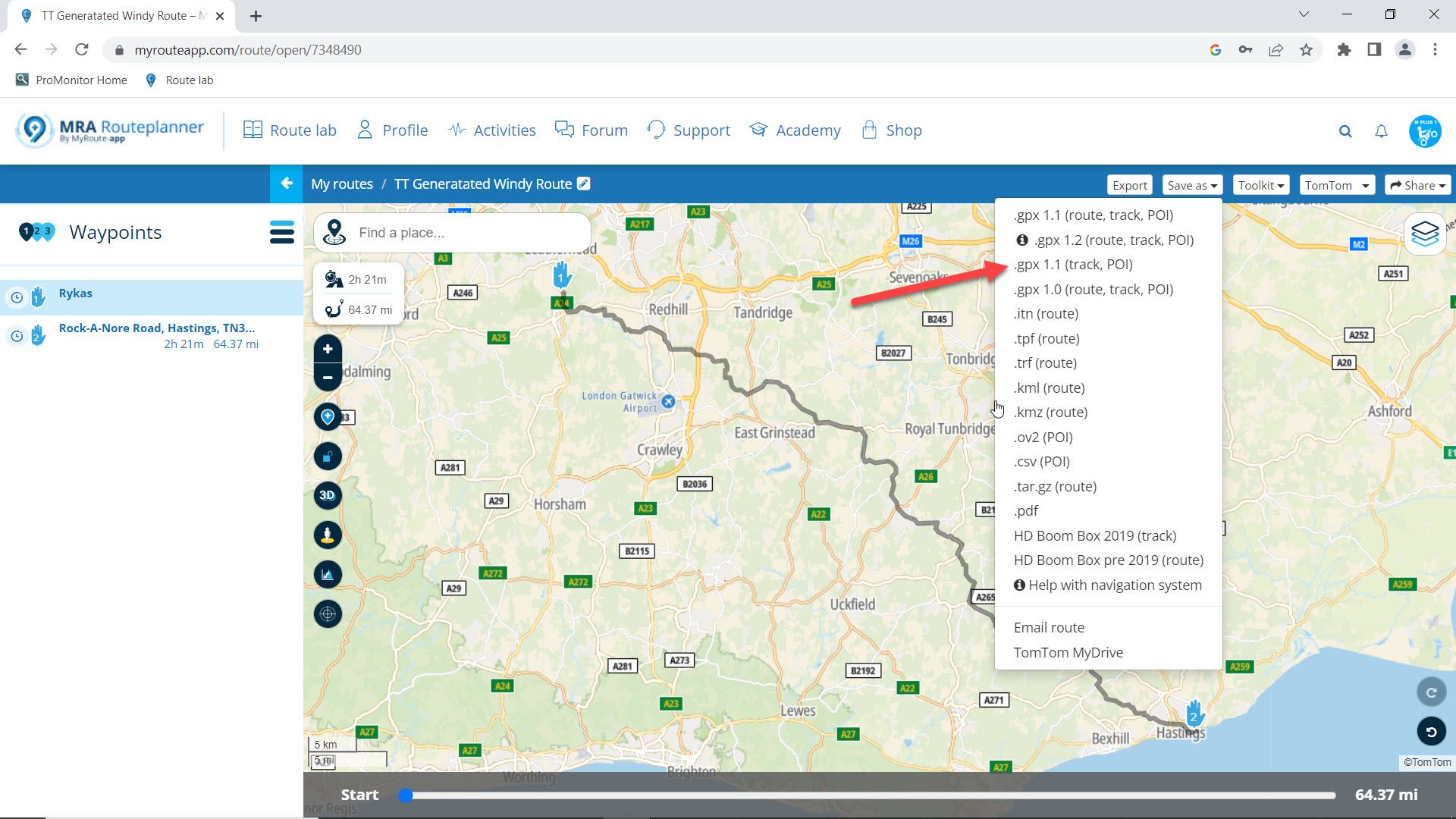
Task: Click the GPS/current location icon
Action: click(x=328, y=614)
